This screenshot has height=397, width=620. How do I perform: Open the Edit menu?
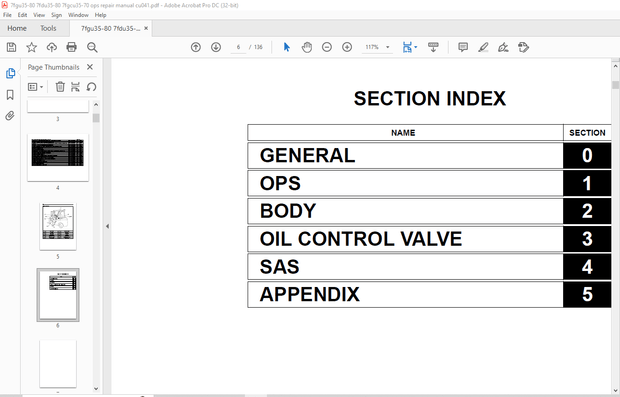pyautogui.click(x=22, y=15)
